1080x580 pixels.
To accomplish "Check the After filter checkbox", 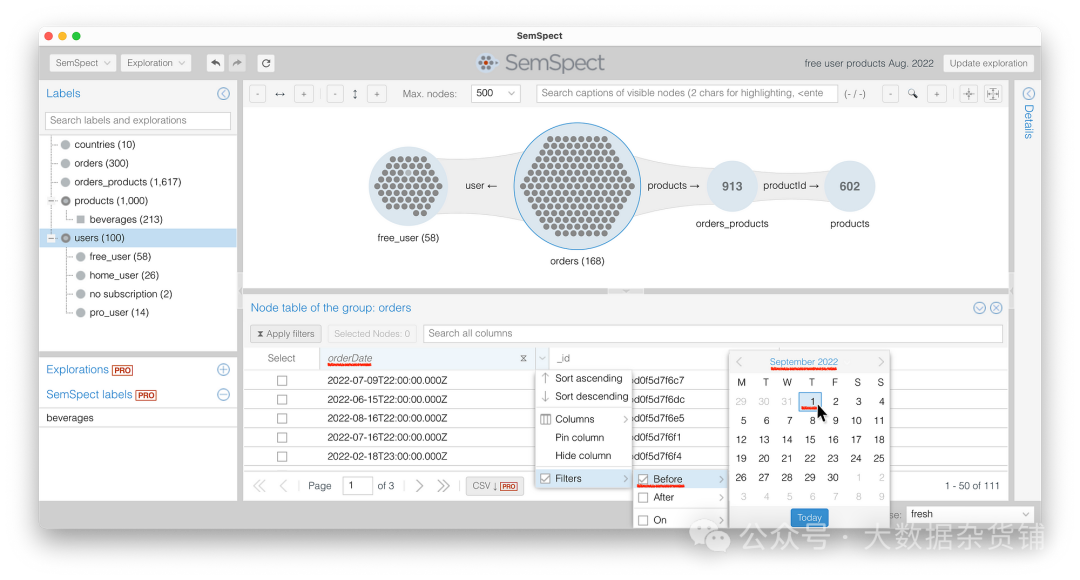I will pyautogui.click(x=643, y=497).
